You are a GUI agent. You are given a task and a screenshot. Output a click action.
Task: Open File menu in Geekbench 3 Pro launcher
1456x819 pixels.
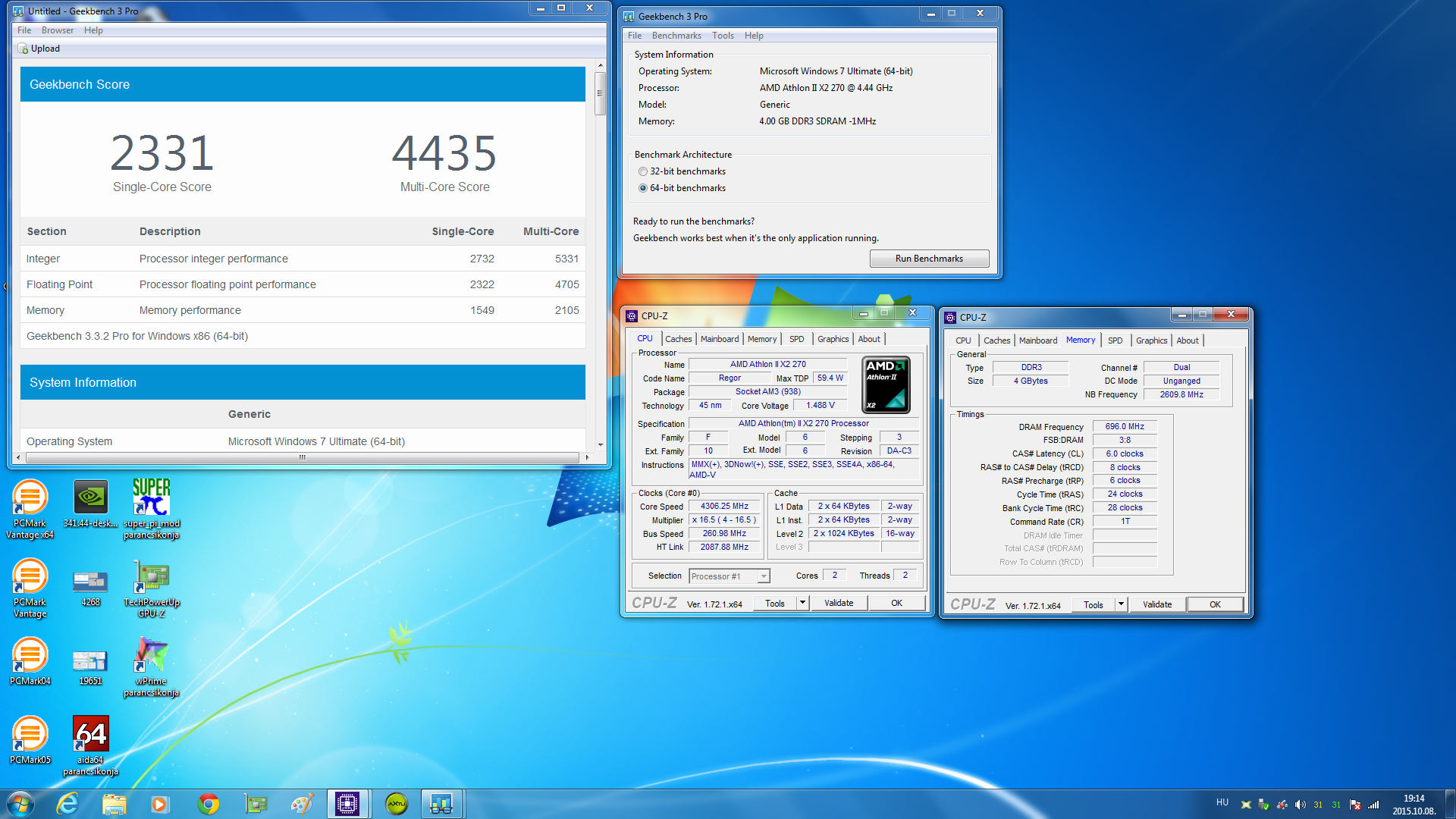click(x=635, y=36)
